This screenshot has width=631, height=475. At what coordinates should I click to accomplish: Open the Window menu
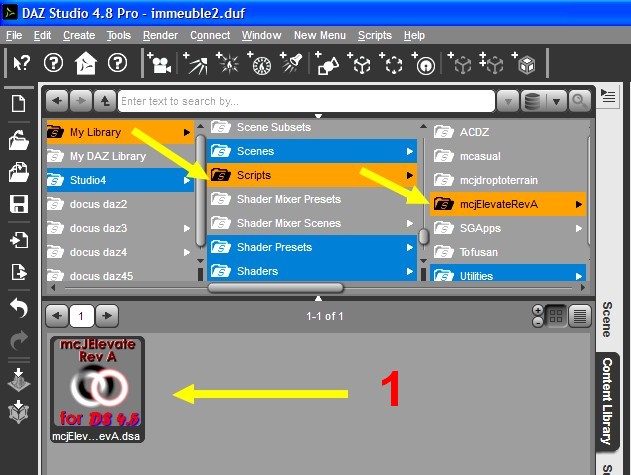(261, 35)
